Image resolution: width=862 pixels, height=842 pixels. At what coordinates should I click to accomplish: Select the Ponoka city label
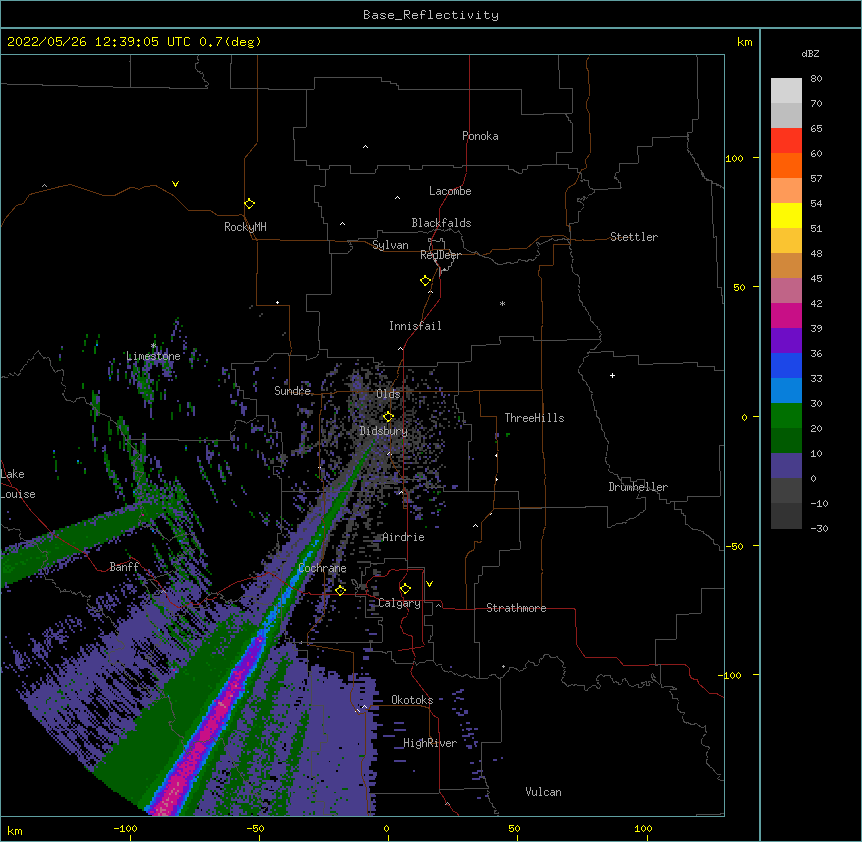[480, 136]
